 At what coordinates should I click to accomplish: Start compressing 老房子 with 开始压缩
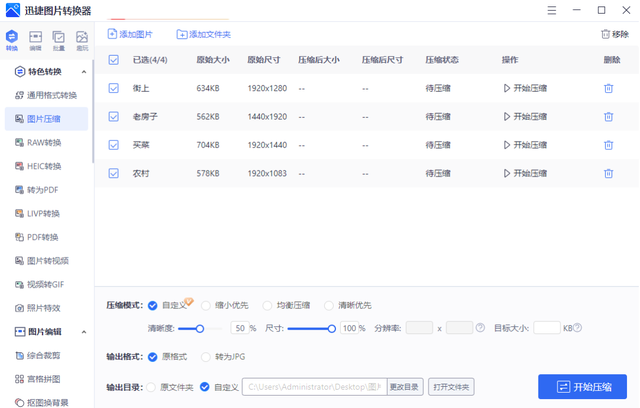pyautogui.click(x=525, y=117)
